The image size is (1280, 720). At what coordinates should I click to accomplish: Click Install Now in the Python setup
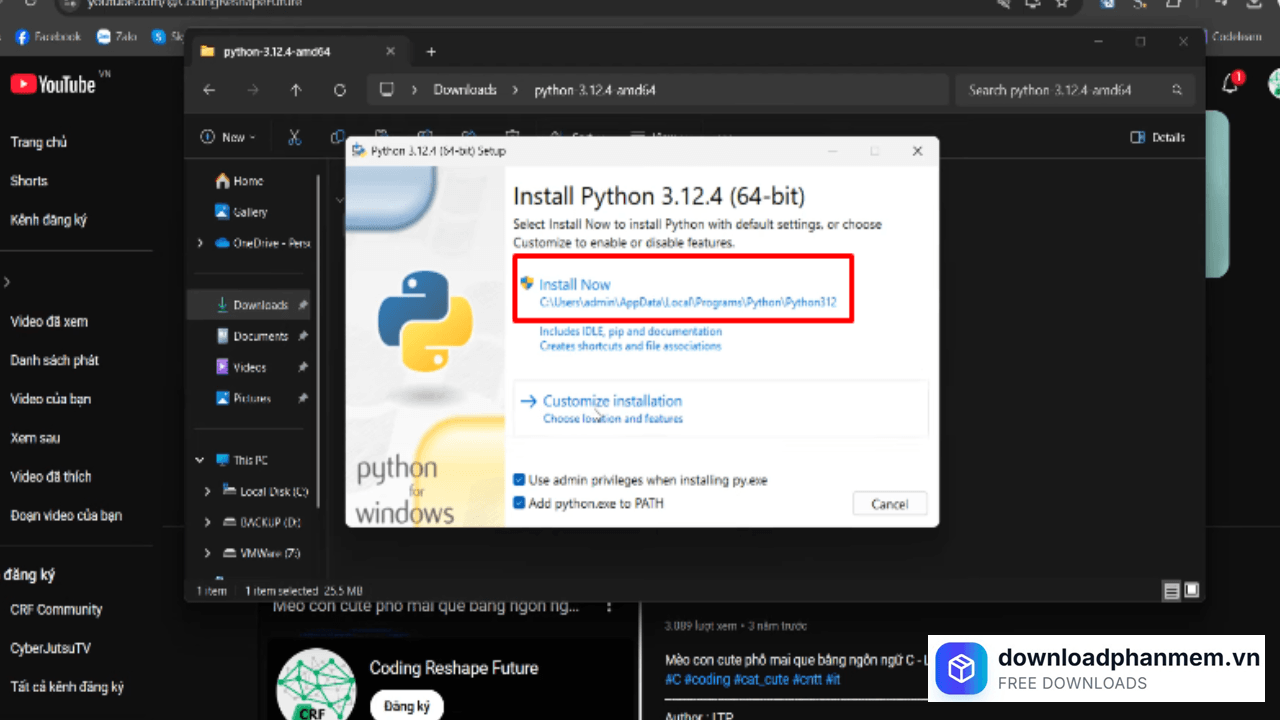[x=575, y=284]
